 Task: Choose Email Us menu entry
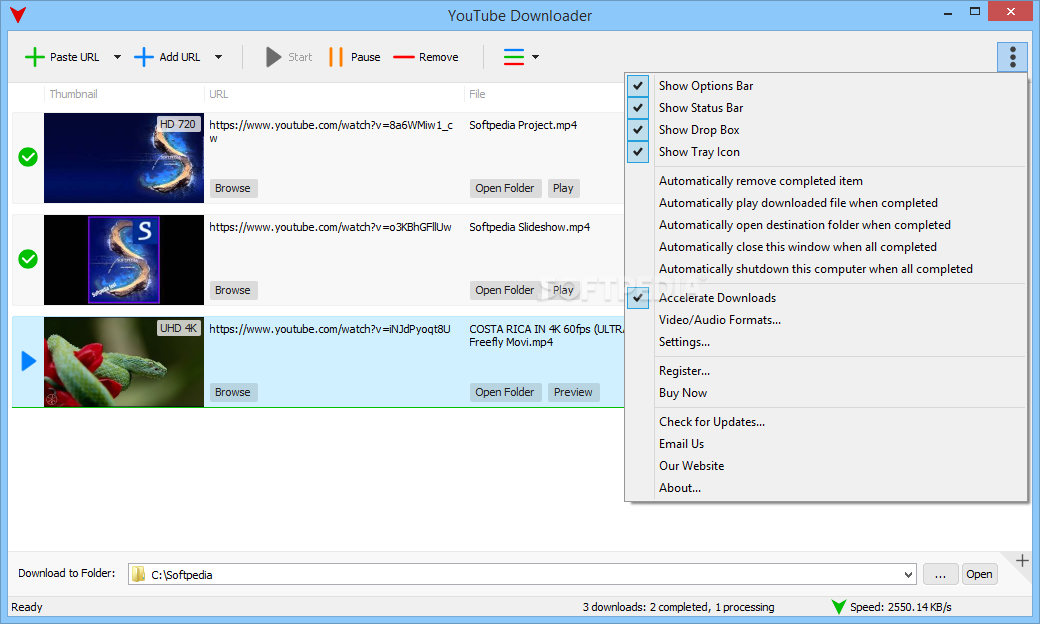click(826, 444)
